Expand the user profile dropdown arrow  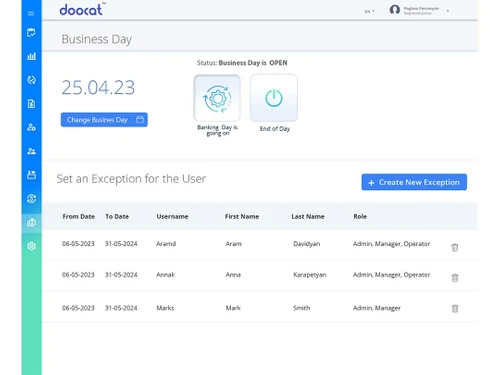tap(448, 11)
